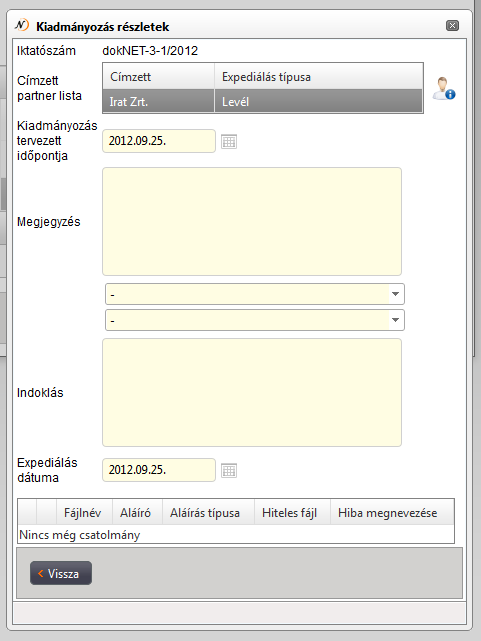Click the dokNET-3-1/2012 registration number
The height and width of the screenshot is (641, 481).
(x=150, y=51)
